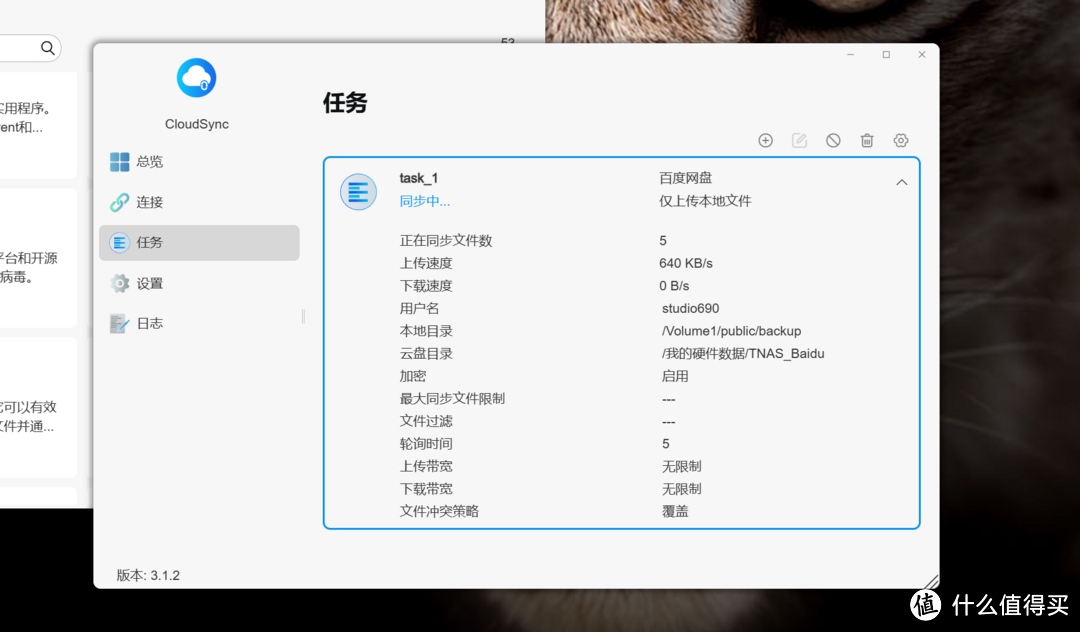
Task: Delete task_1 with the trash icon
Action: [866, 140]
